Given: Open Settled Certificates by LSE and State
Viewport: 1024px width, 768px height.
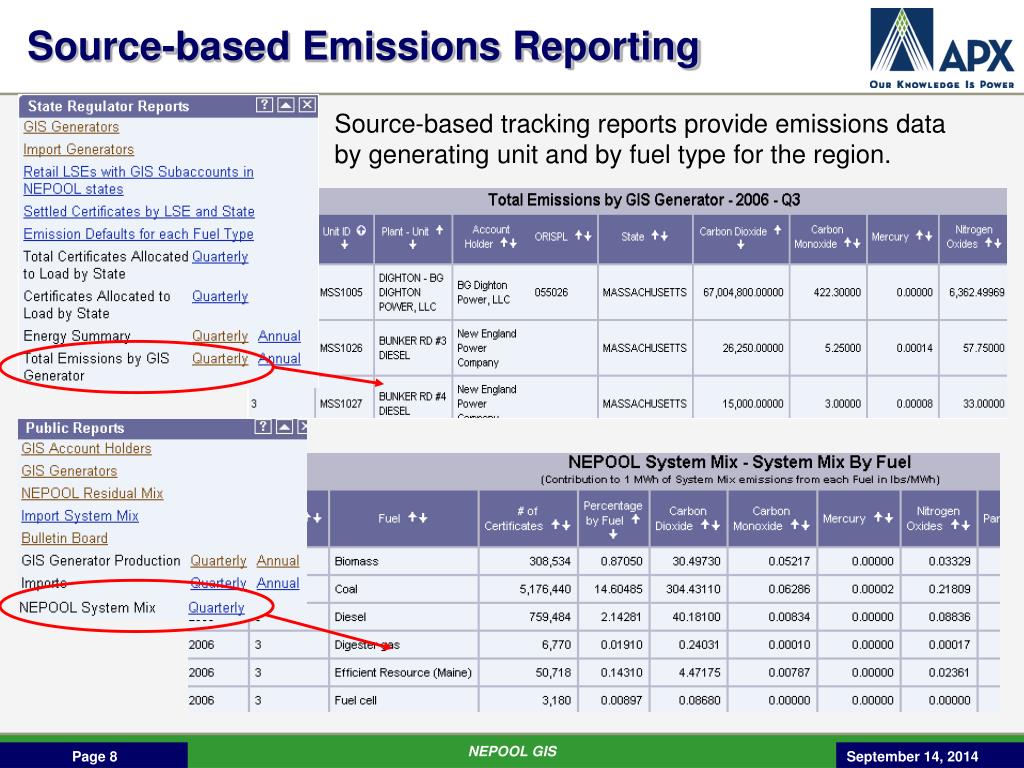Looking at the screenshot, I should [x=139, y=211].
